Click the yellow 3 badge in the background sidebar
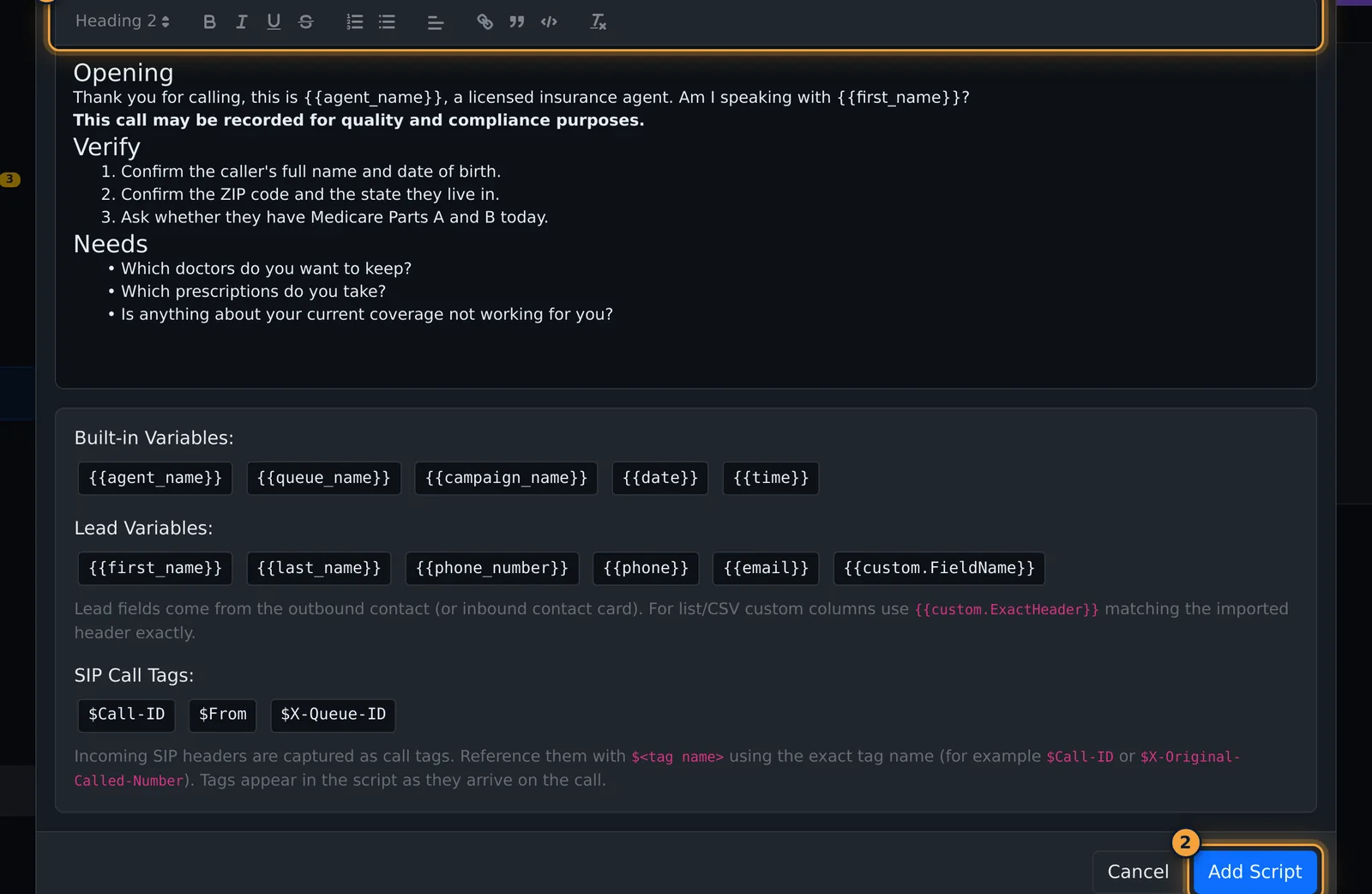The width and height of the screenshot is (1372, 894). pyautogui.click(x=9, y=179)
